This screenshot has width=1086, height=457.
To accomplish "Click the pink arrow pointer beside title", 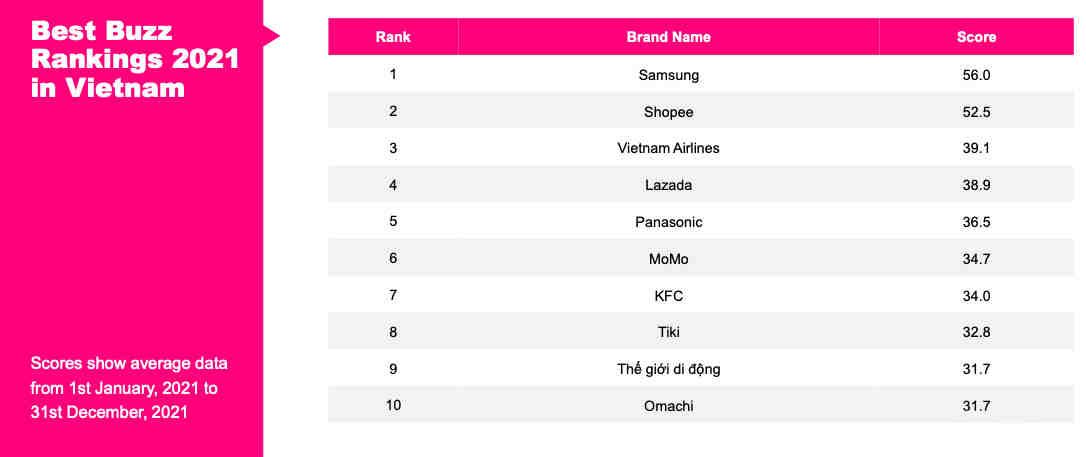I will tap(271, 36).
